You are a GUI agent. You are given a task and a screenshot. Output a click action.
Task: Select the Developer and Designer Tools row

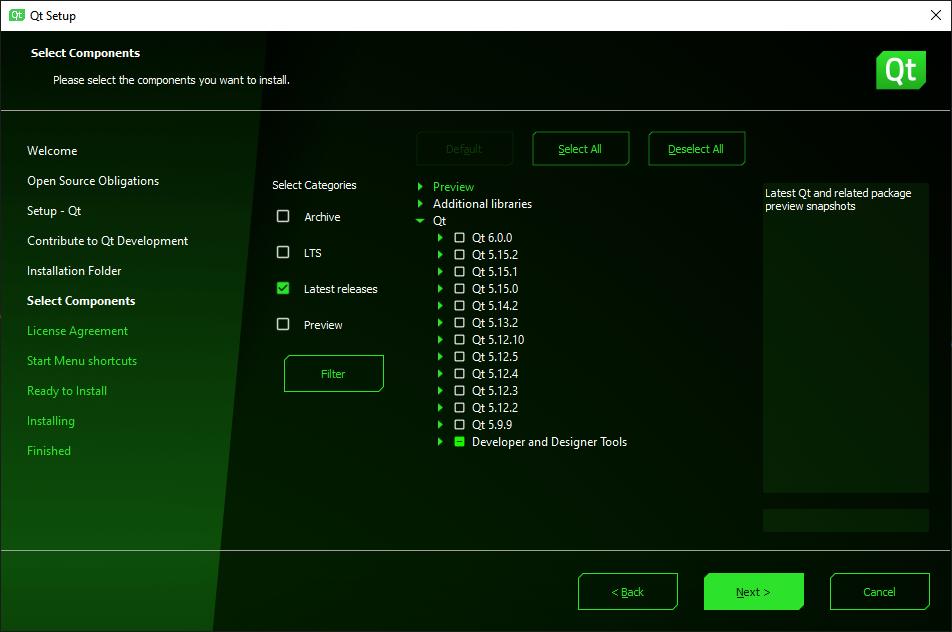tap(549, 441)
